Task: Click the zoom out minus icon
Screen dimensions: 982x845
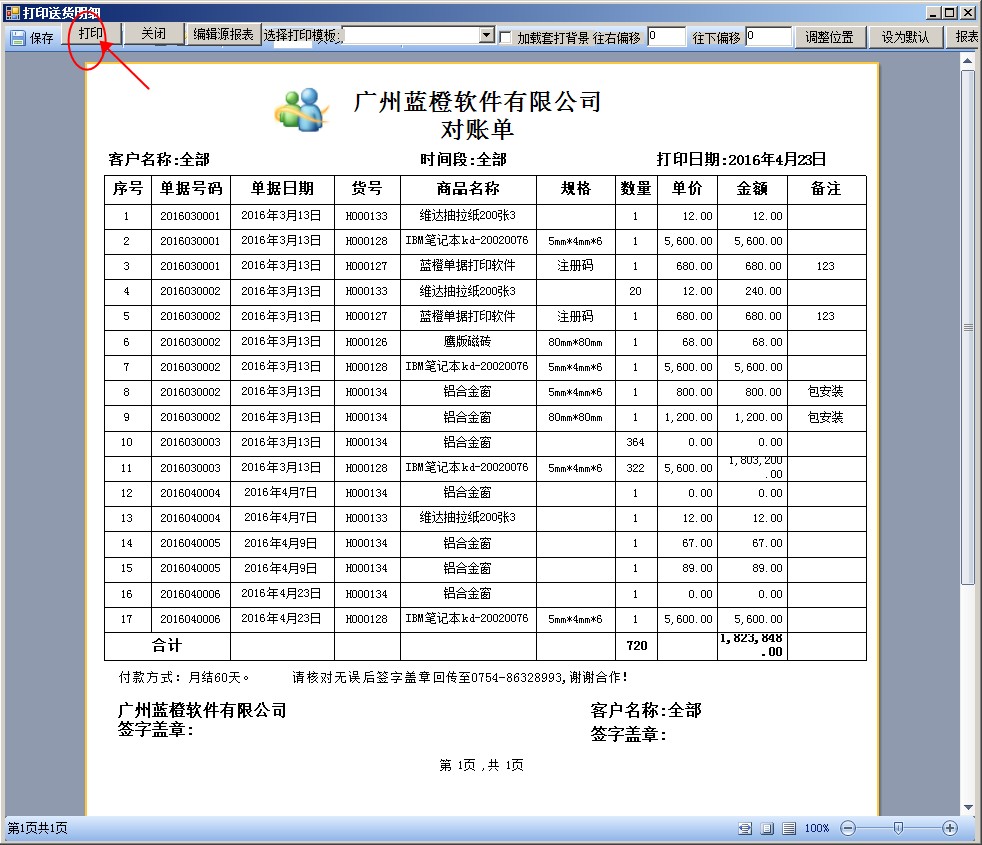Action: pyautogui.click(x=848, y=829)
